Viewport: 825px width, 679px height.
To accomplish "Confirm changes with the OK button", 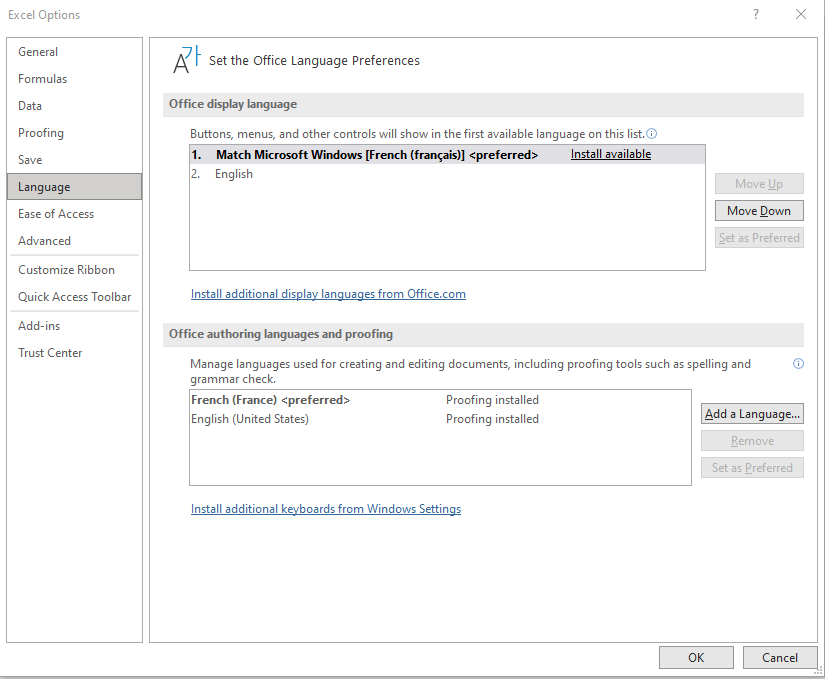I will (696, 657).
